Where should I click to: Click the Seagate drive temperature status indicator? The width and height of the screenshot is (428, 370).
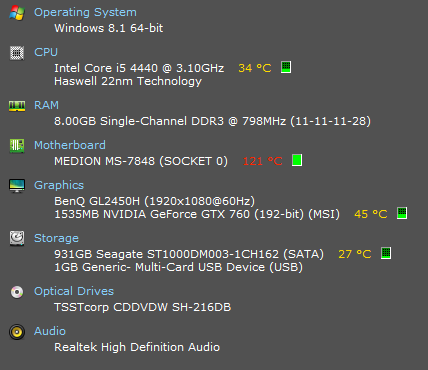click(x=386, y=253)
